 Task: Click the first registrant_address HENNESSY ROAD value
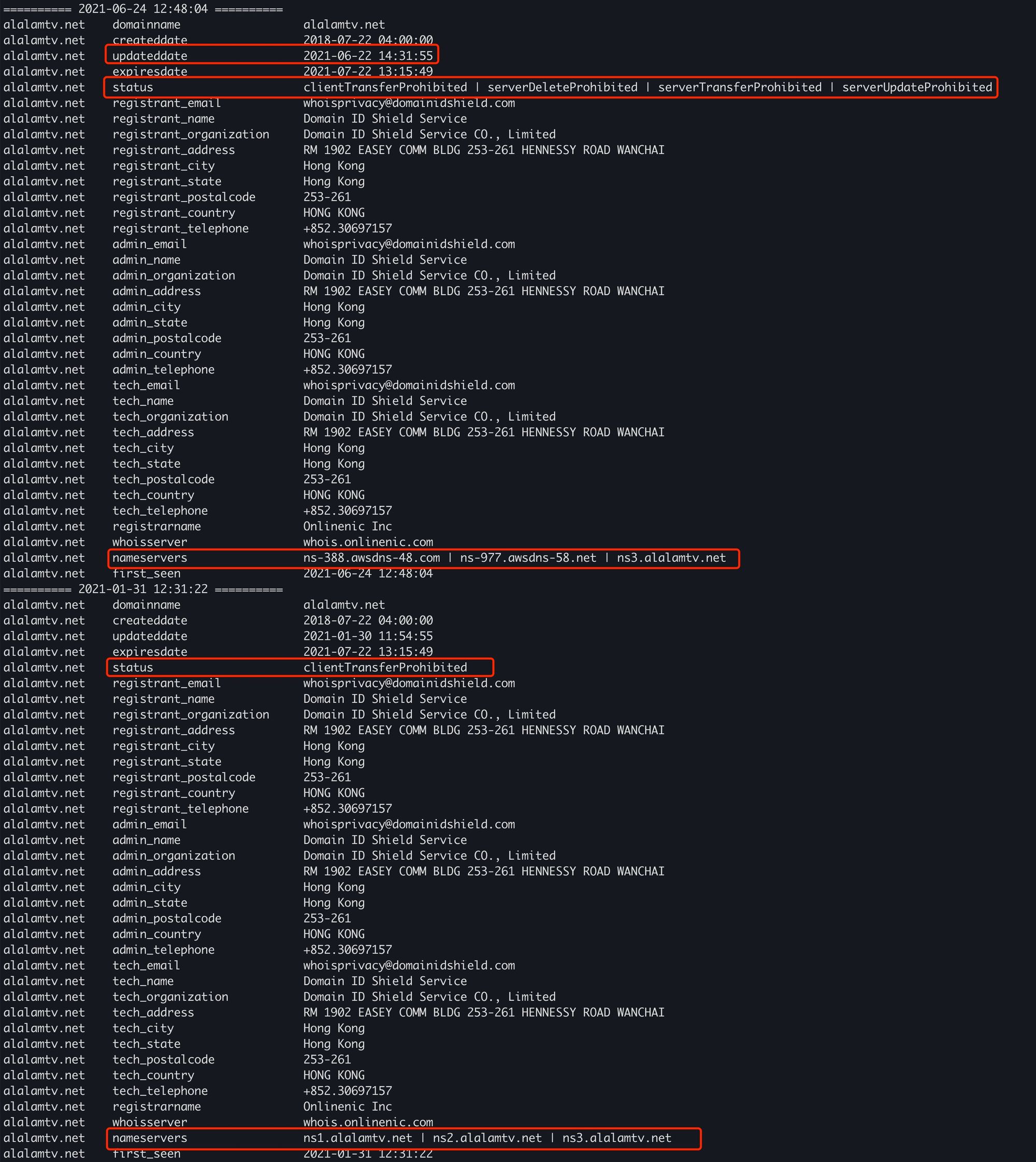tap(484, 150)
